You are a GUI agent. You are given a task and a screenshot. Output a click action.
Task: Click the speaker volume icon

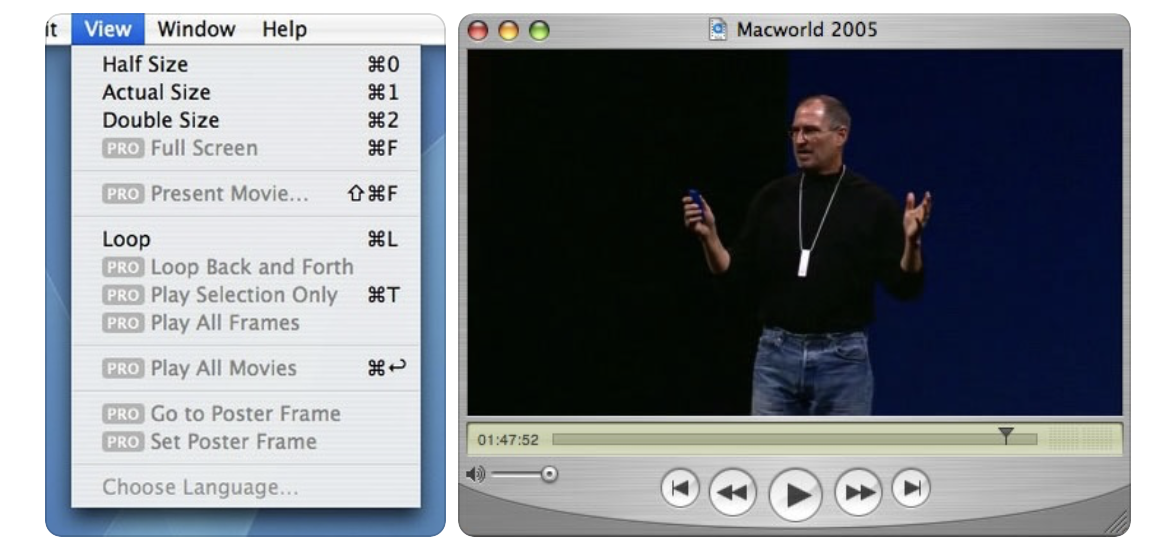coord(475,473)
